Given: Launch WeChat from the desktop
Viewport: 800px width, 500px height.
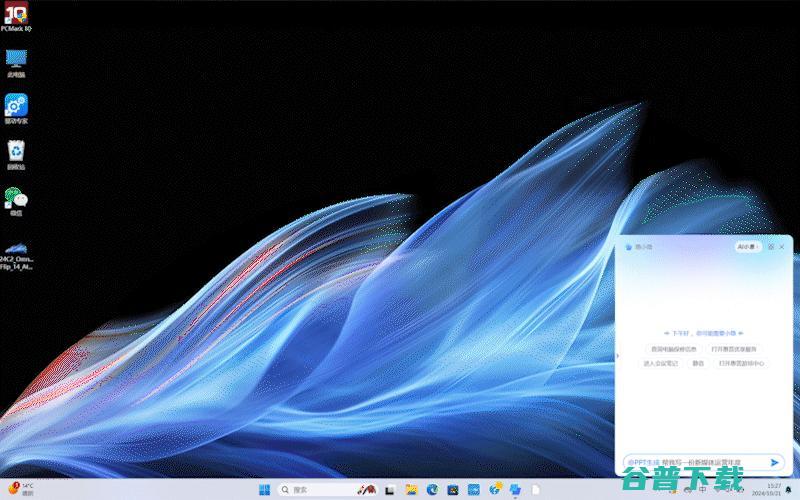Looking at the screenshot, I should click(16, 197).
